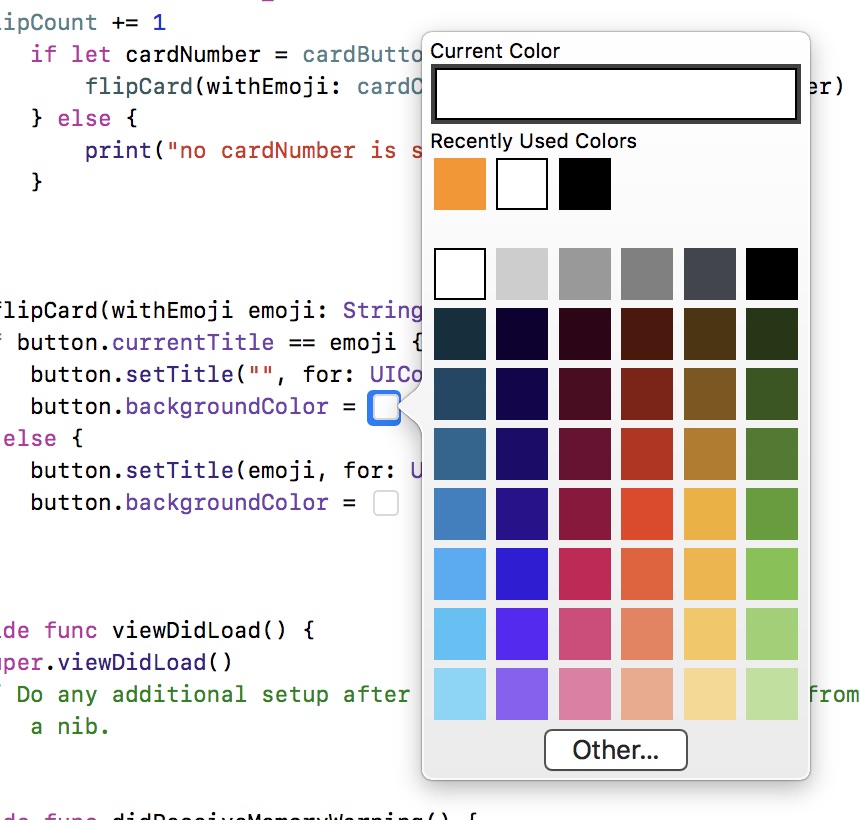The image size is (860, 820).
Task: Click the '.viewDidLoad()' super call
Action: click(x=138, y=663)
